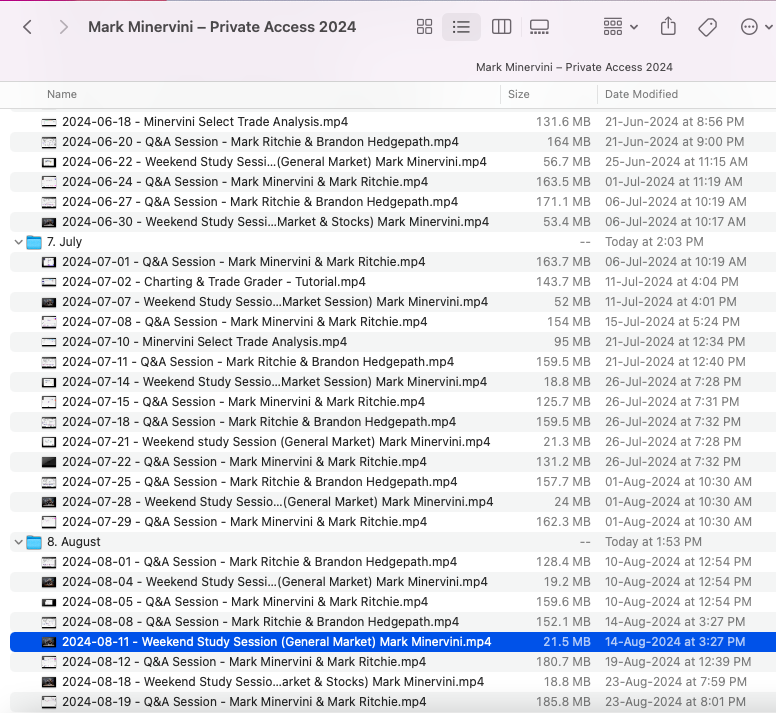Click size value 21.5 MB in highlighted row
Viewport: 776px width, 713px height.
click(567, 642)
